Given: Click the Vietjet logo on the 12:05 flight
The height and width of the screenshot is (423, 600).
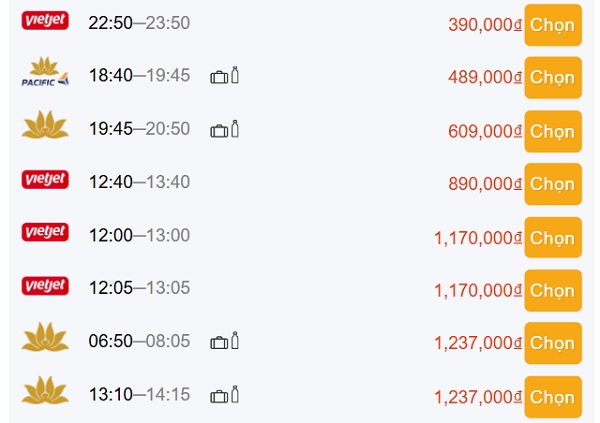Looking at the screenshot, I should click(45, 286).
